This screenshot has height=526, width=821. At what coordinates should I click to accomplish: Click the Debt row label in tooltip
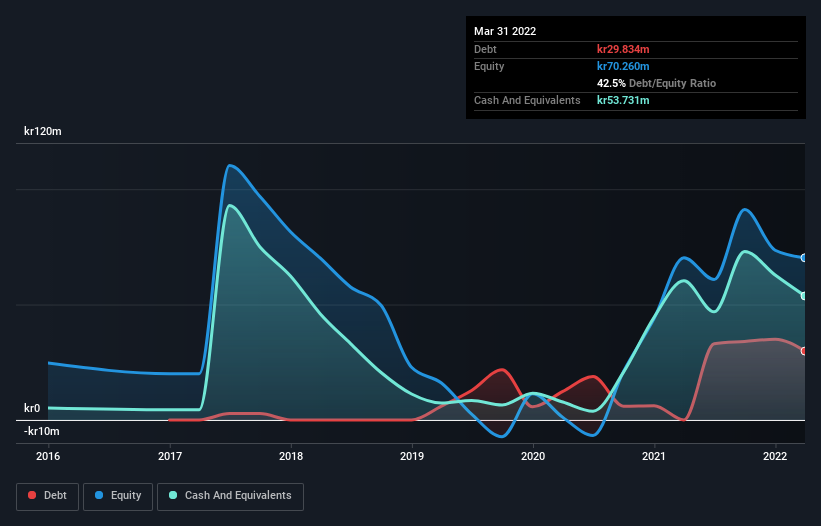[485, 49]
